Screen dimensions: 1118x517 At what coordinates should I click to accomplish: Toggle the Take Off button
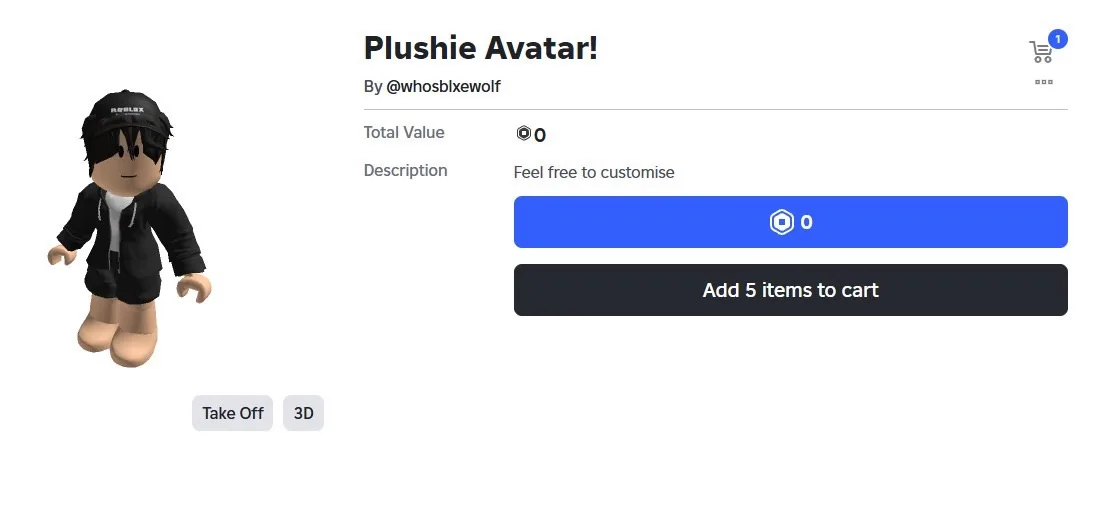[x=232, y=413]
